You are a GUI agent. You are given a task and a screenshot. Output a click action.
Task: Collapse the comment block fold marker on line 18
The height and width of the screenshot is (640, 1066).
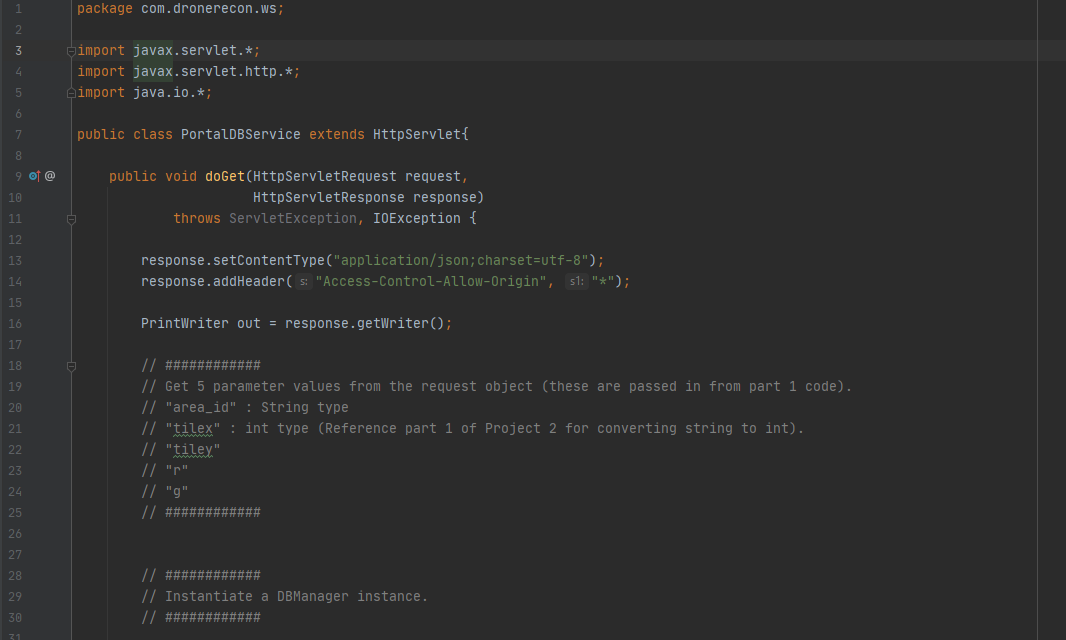pyautogui.click(x=71, y=367)
